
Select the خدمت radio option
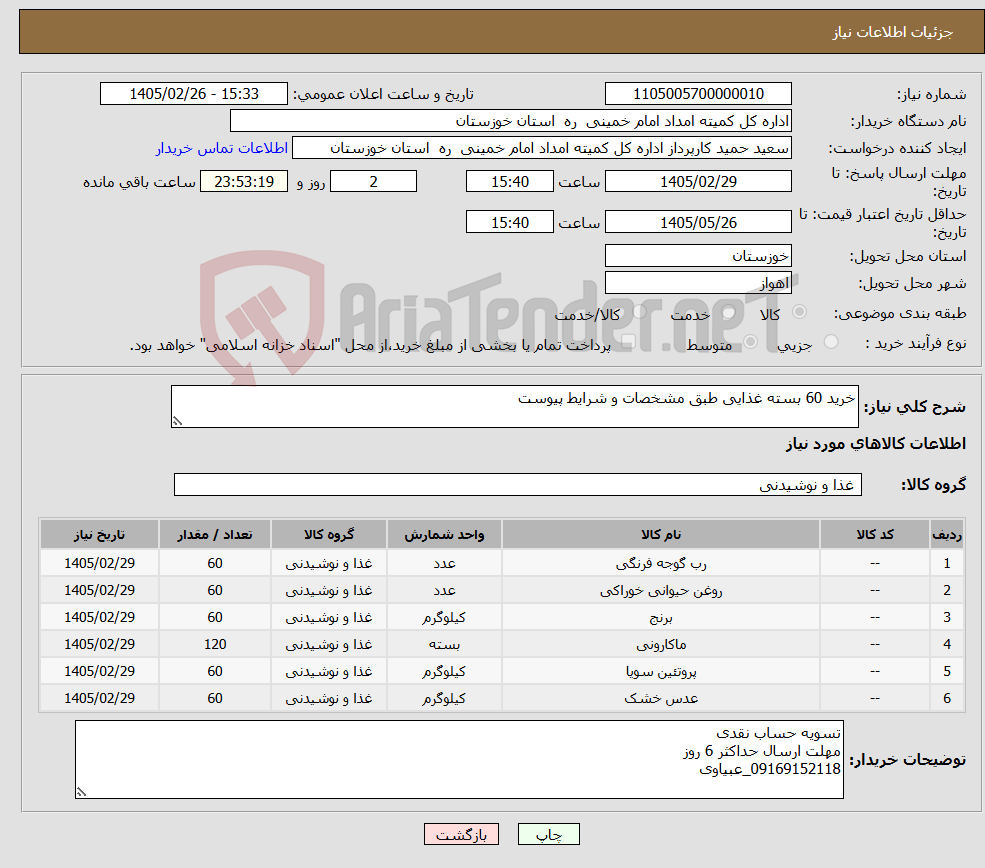click(729, 312)
